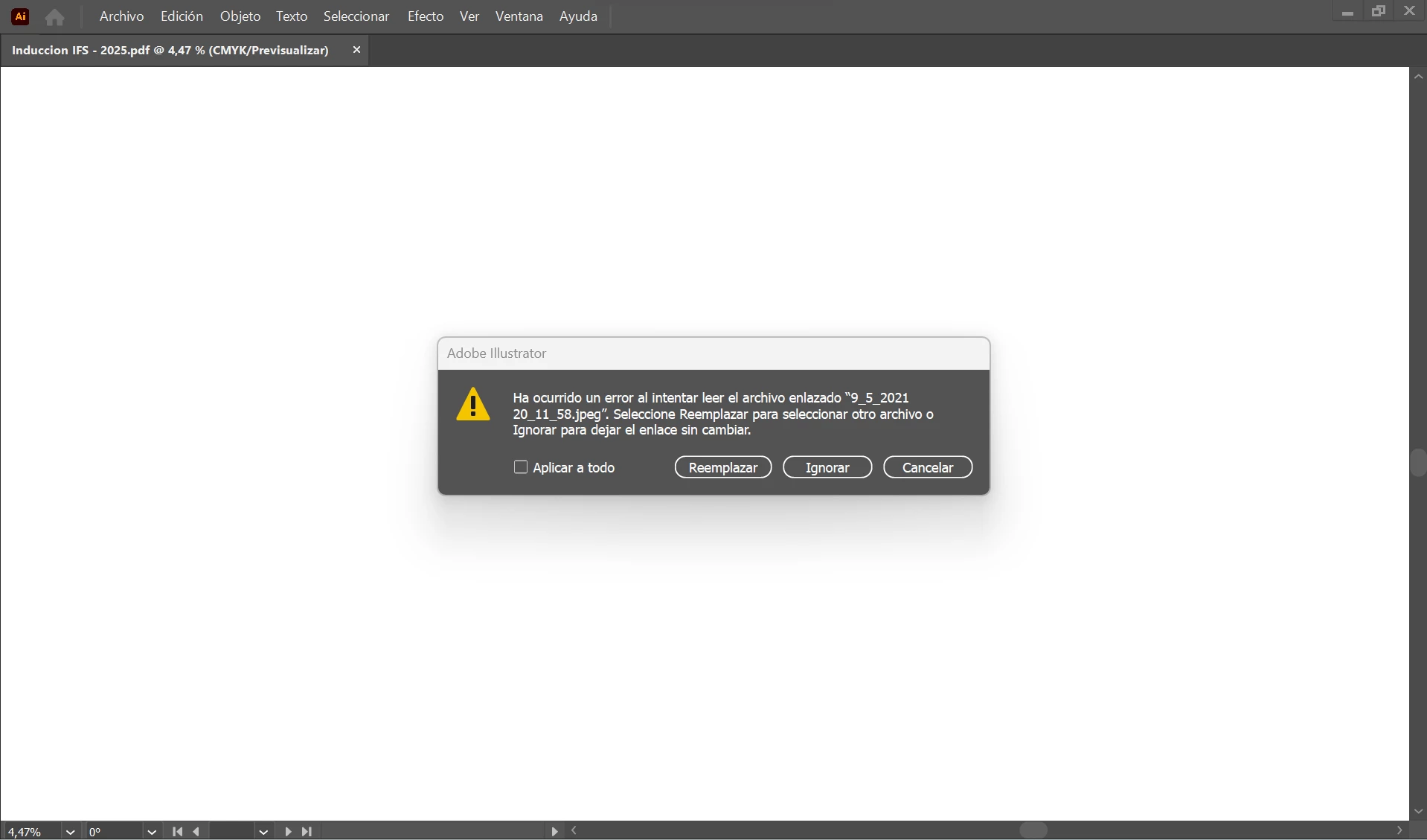Click the horizontal scrollbar right arrow
Screen dimensions: 1427x840
[1399, 830]
